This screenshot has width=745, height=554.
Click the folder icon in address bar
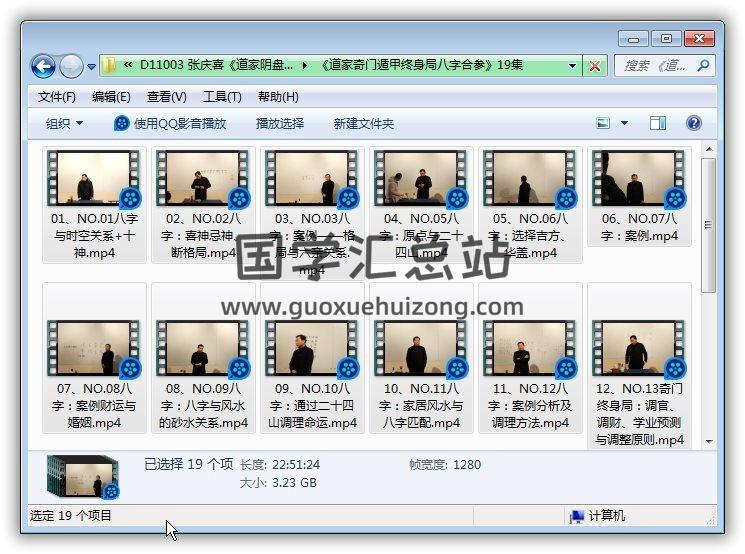tap(110, 66)
